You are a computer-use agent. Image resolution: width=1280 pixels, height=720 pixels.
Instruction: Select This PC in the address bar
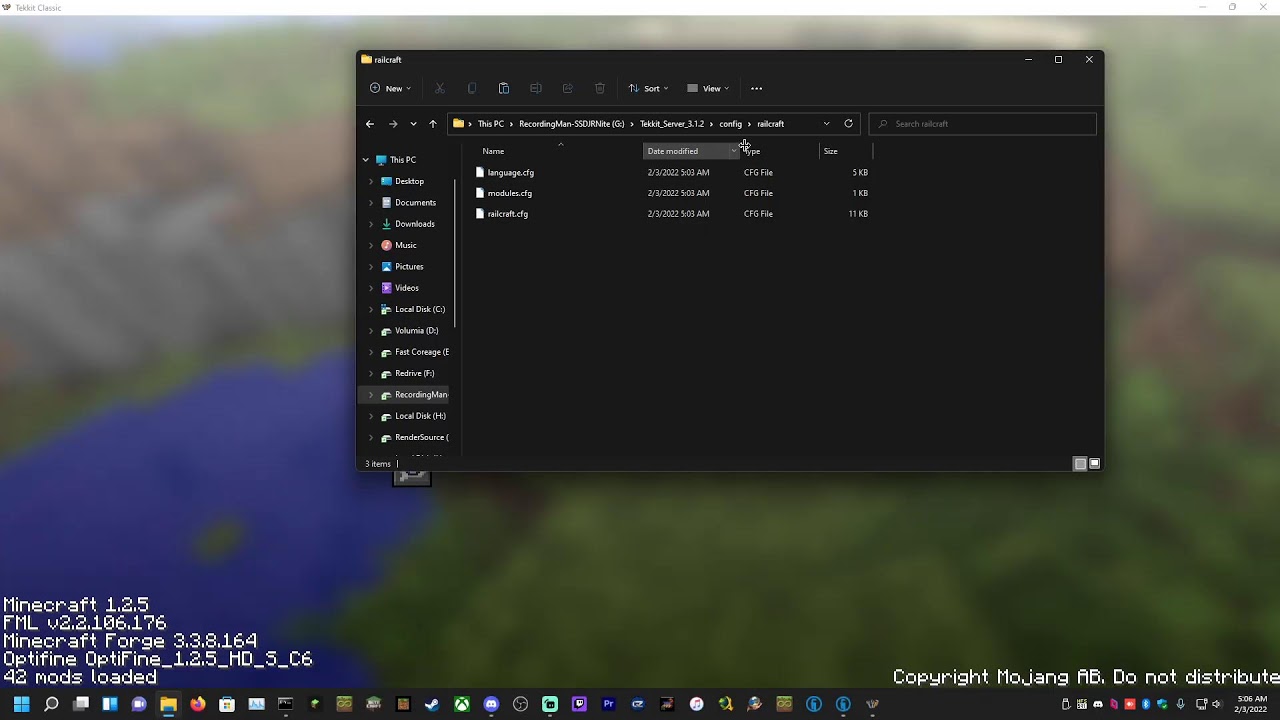490,124
